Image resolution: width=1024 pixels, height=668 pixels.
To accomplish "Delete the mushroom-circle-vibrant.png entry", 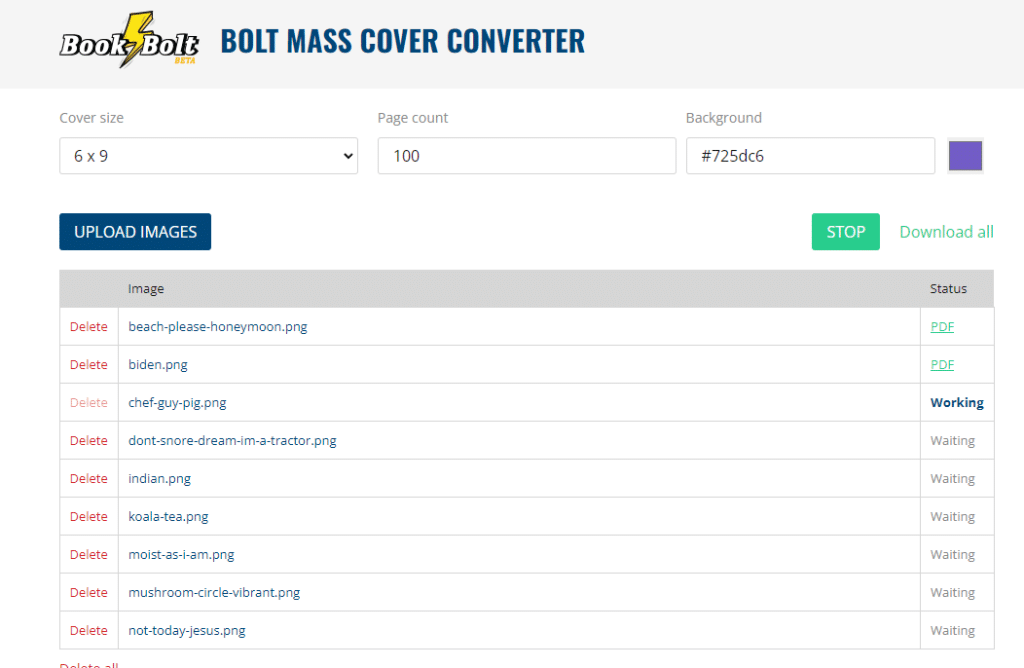I will click(x=88, y=592).
